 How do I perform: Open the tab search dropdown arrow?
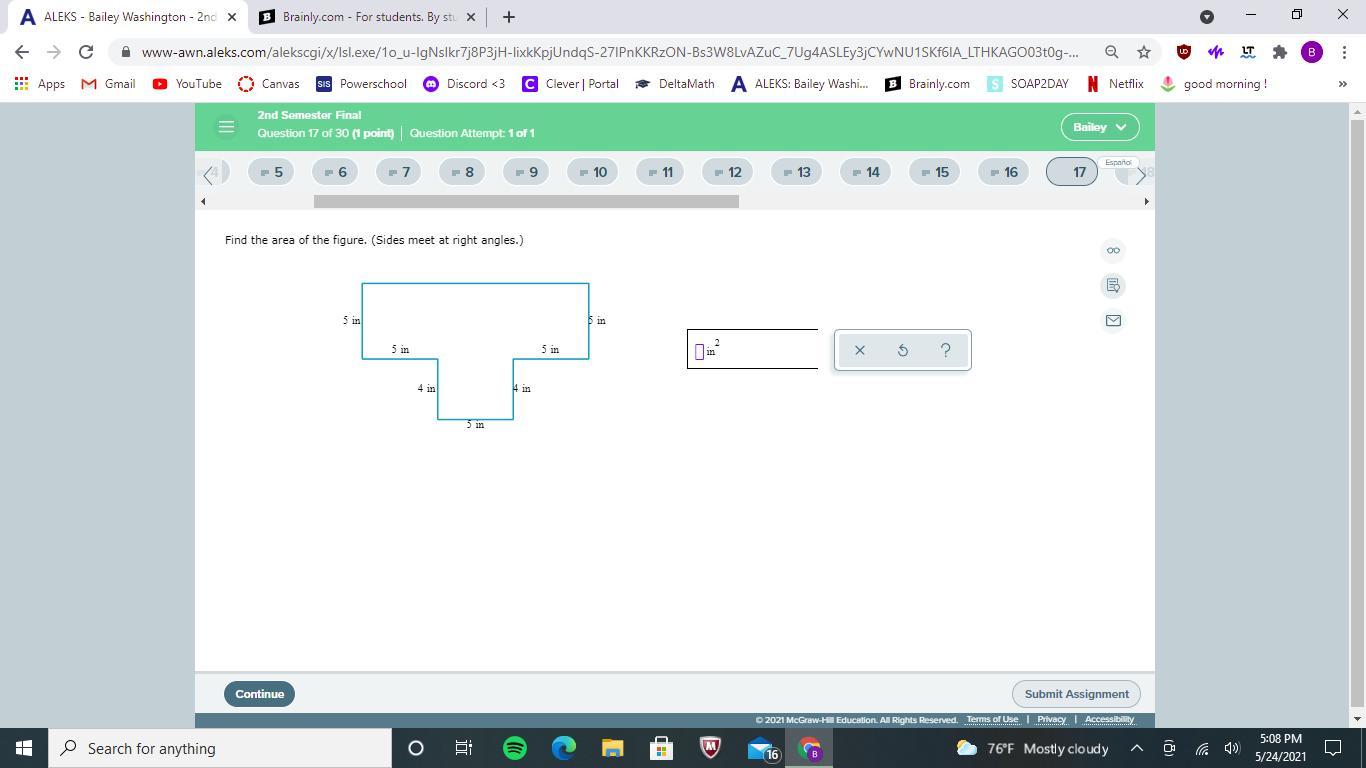(1207, 17)
